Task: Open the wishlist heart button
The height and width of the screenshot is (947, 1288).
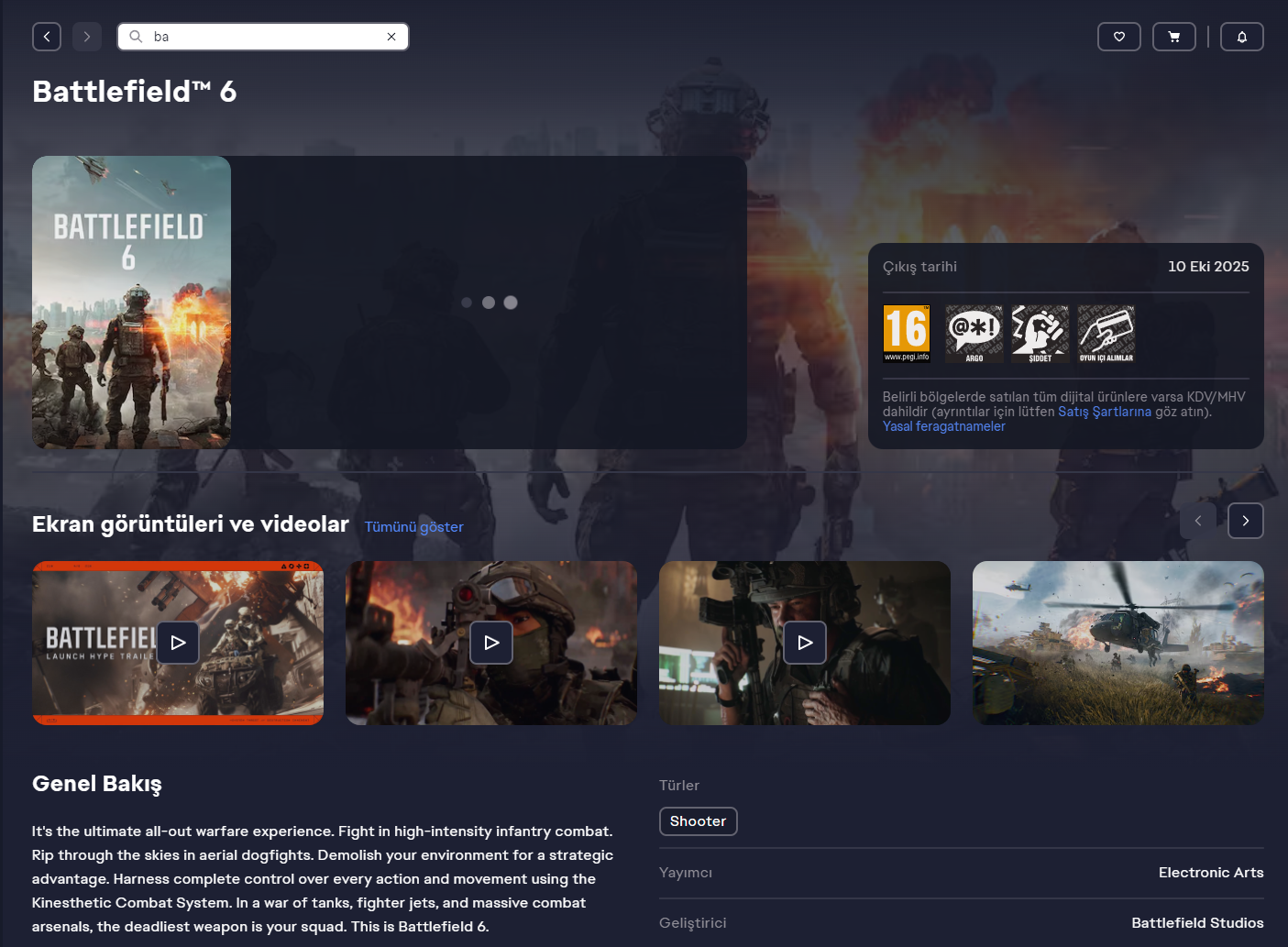Action: click(1119, 37)
